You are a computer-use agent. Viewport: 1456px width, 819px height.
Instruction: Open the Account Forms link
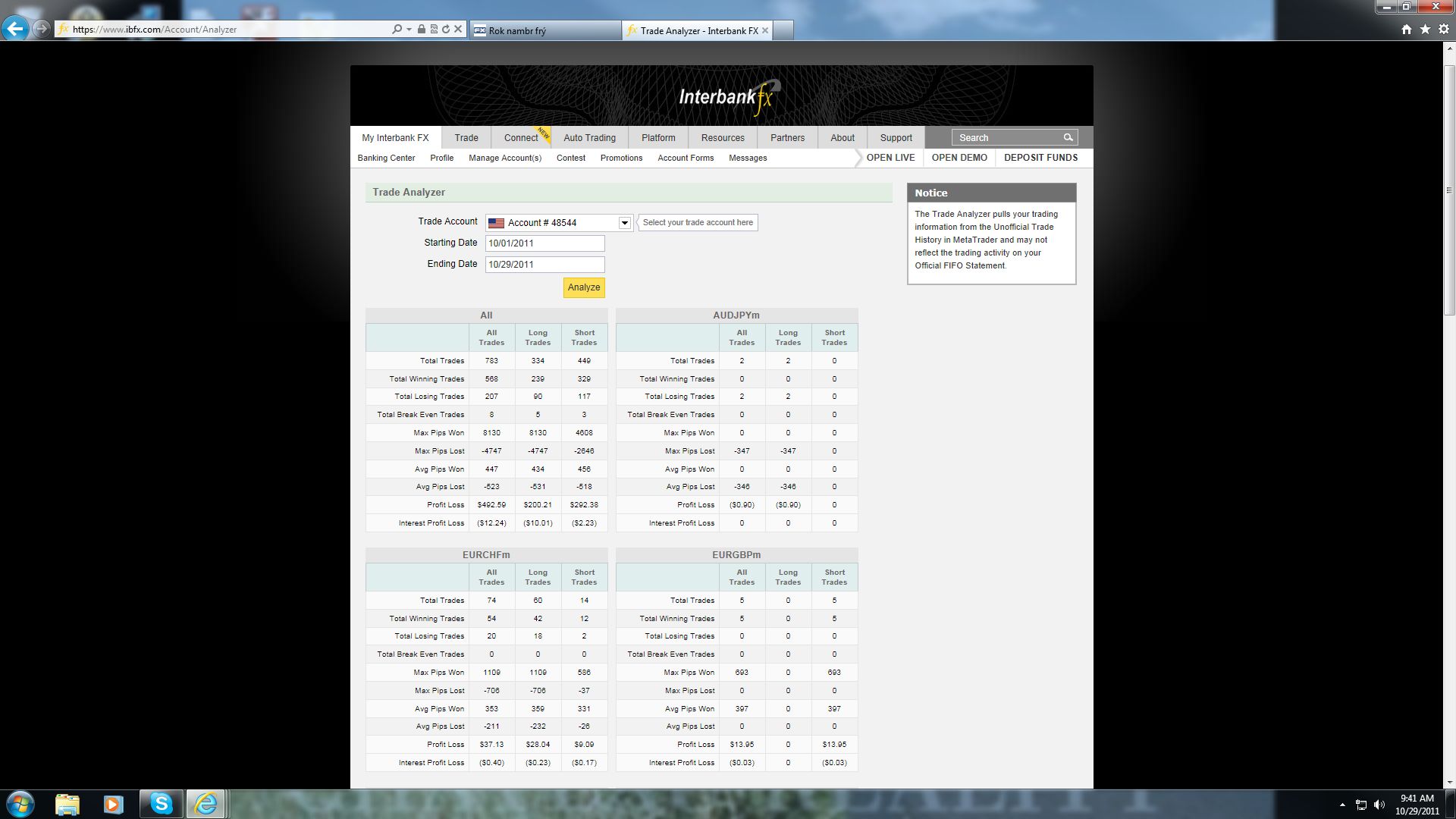coord(686,158)
